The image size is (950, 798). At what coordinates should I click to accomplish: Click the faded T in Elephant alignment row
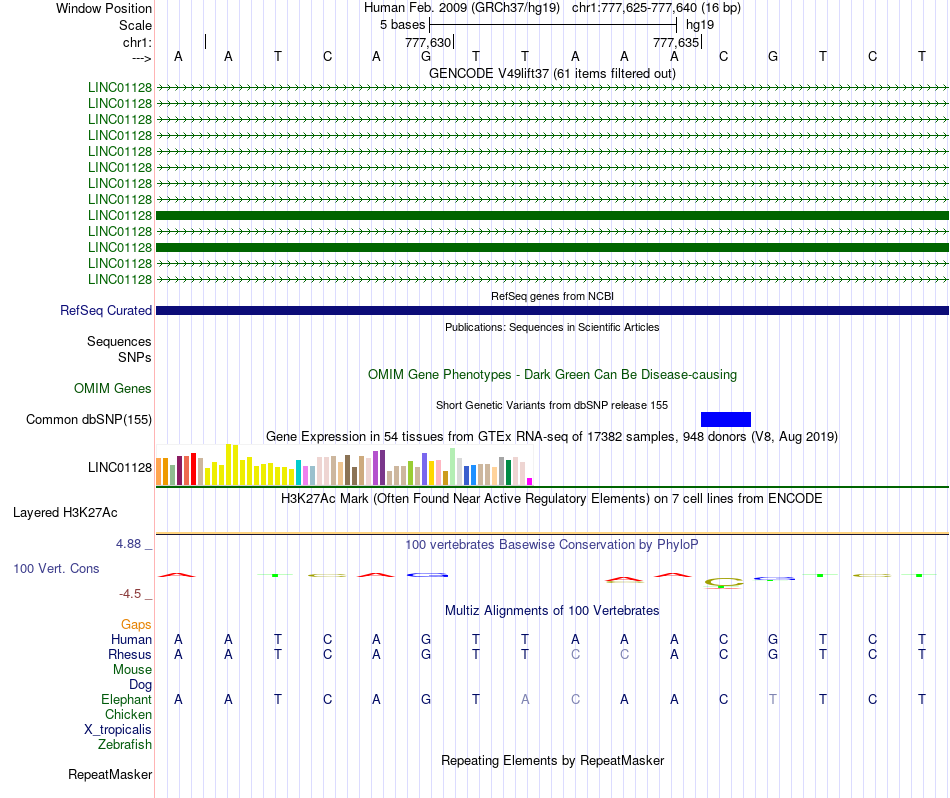coord(772,699)
